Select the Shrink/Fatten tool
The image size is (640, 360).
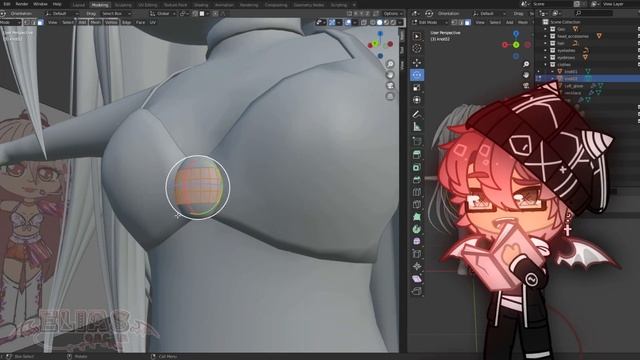point(417,267)
